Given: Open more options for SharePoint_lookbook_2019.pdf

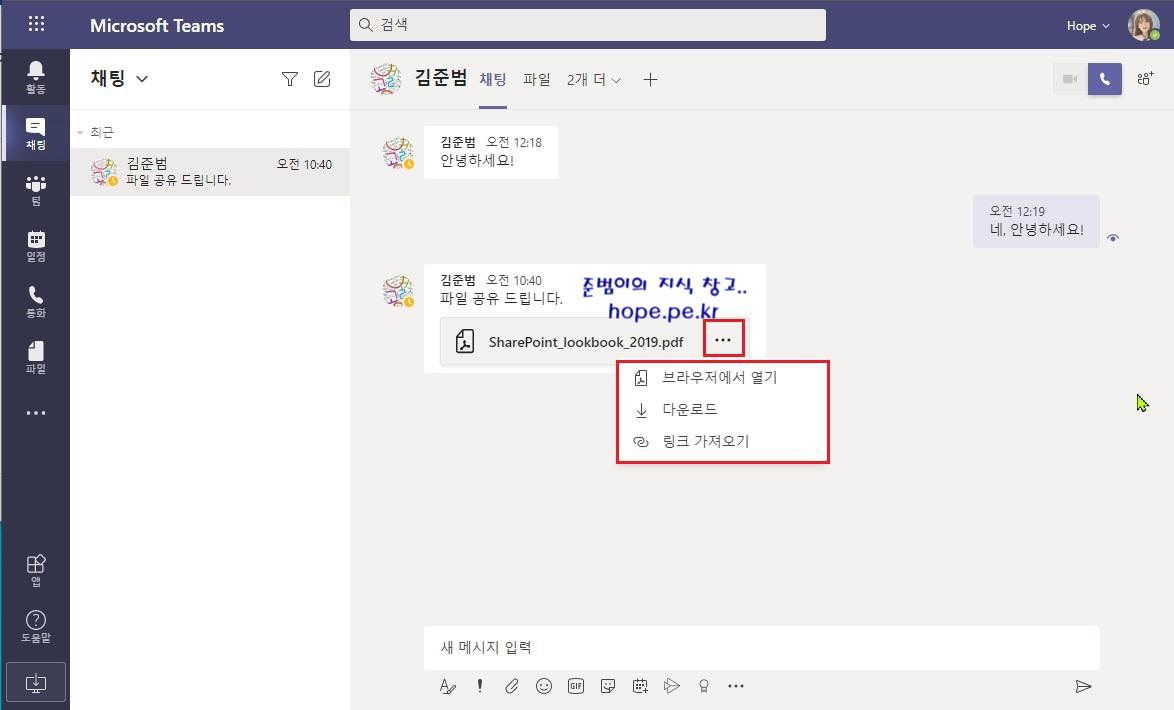Looking at the screenshot, I should 723,340.
